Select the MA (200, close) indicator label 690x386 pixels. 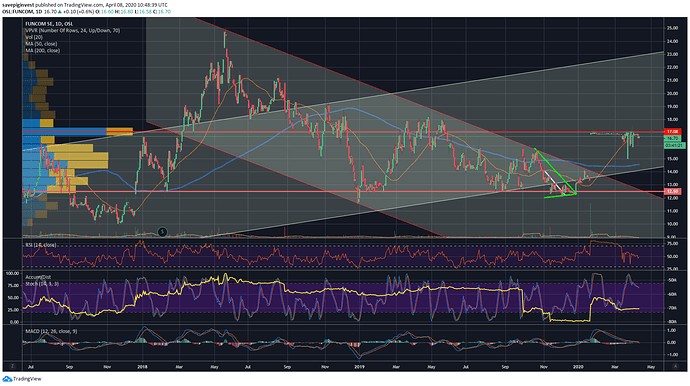[43, 51]
